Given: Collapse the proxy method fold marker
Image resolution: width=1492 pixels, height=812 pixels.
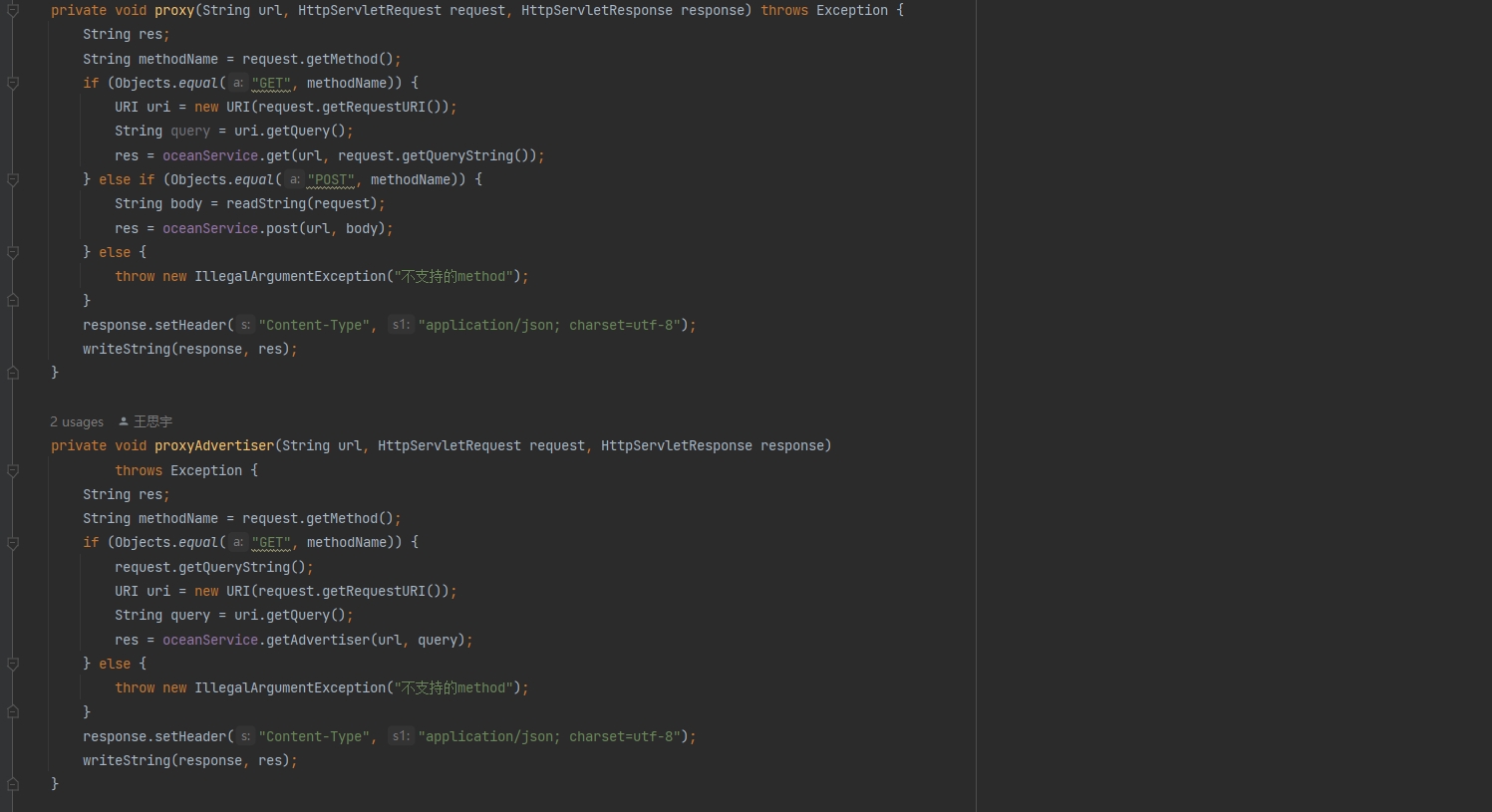Looking at the screenshot, I should 13,11.
